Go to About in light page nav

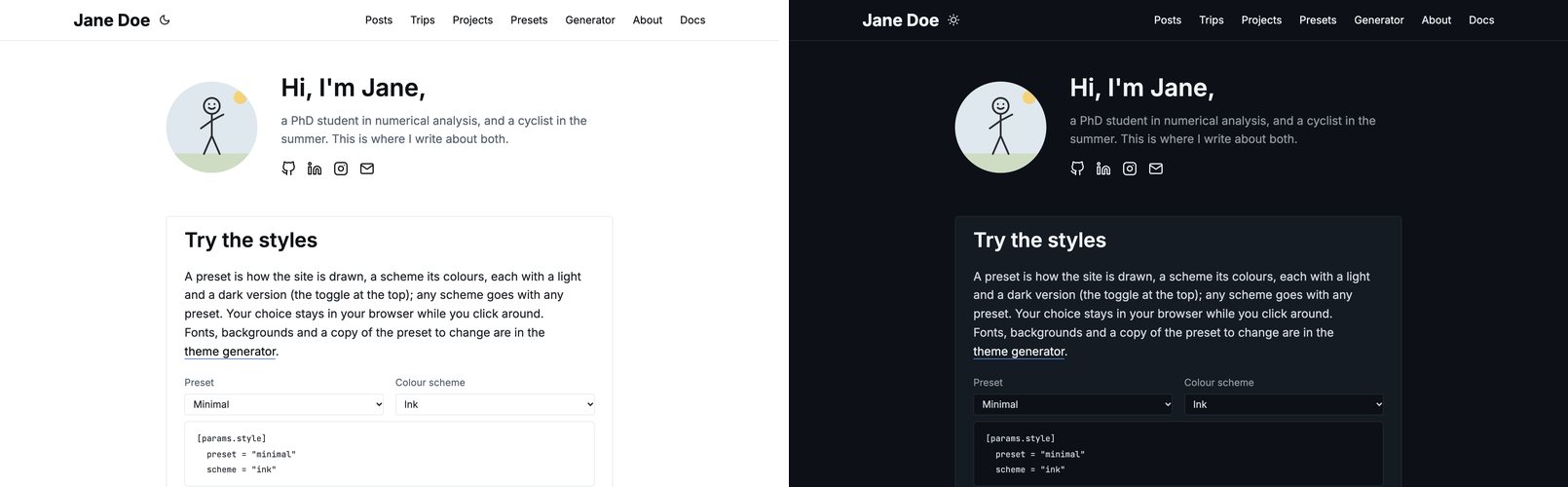tap(648, 19)
